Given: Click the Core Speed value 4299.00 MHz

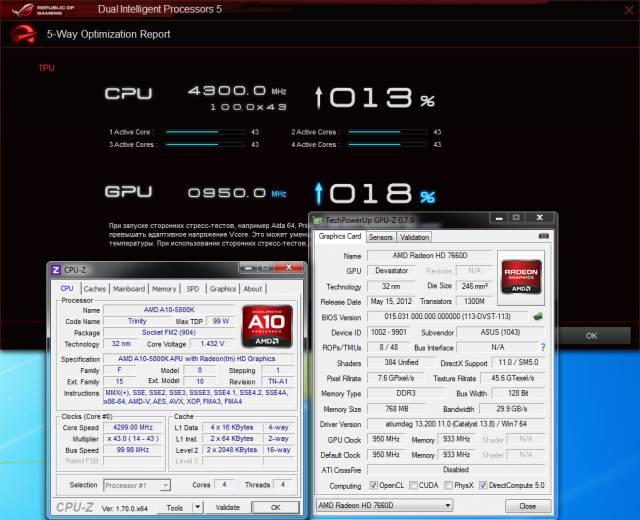Looking at the screenshot, I should click(x=133, y=427).
